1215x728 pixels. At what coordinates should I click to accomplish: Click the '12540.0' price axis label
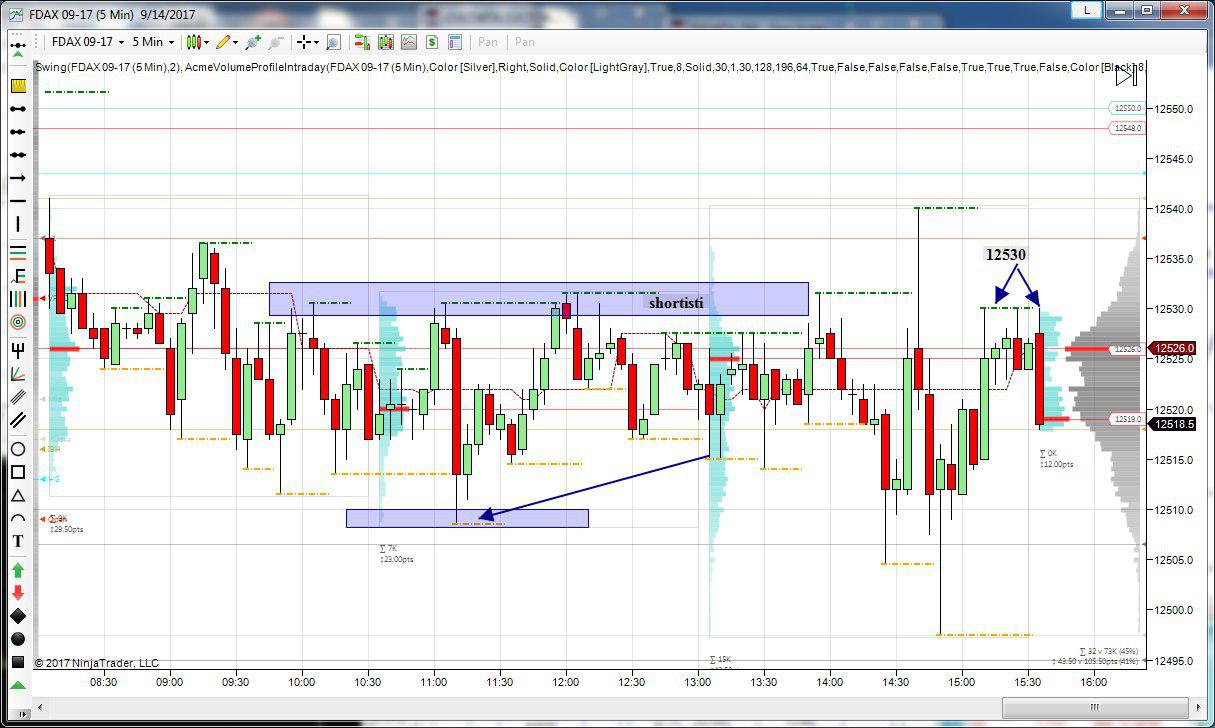tap(1175, 209)
